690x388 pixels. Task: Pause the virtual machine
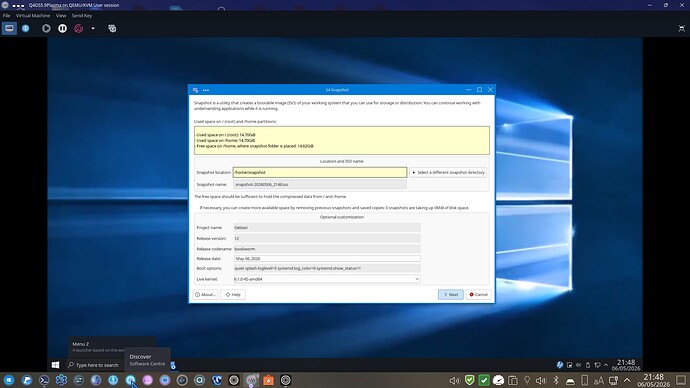pyautogui.click(x=62, y=28)
